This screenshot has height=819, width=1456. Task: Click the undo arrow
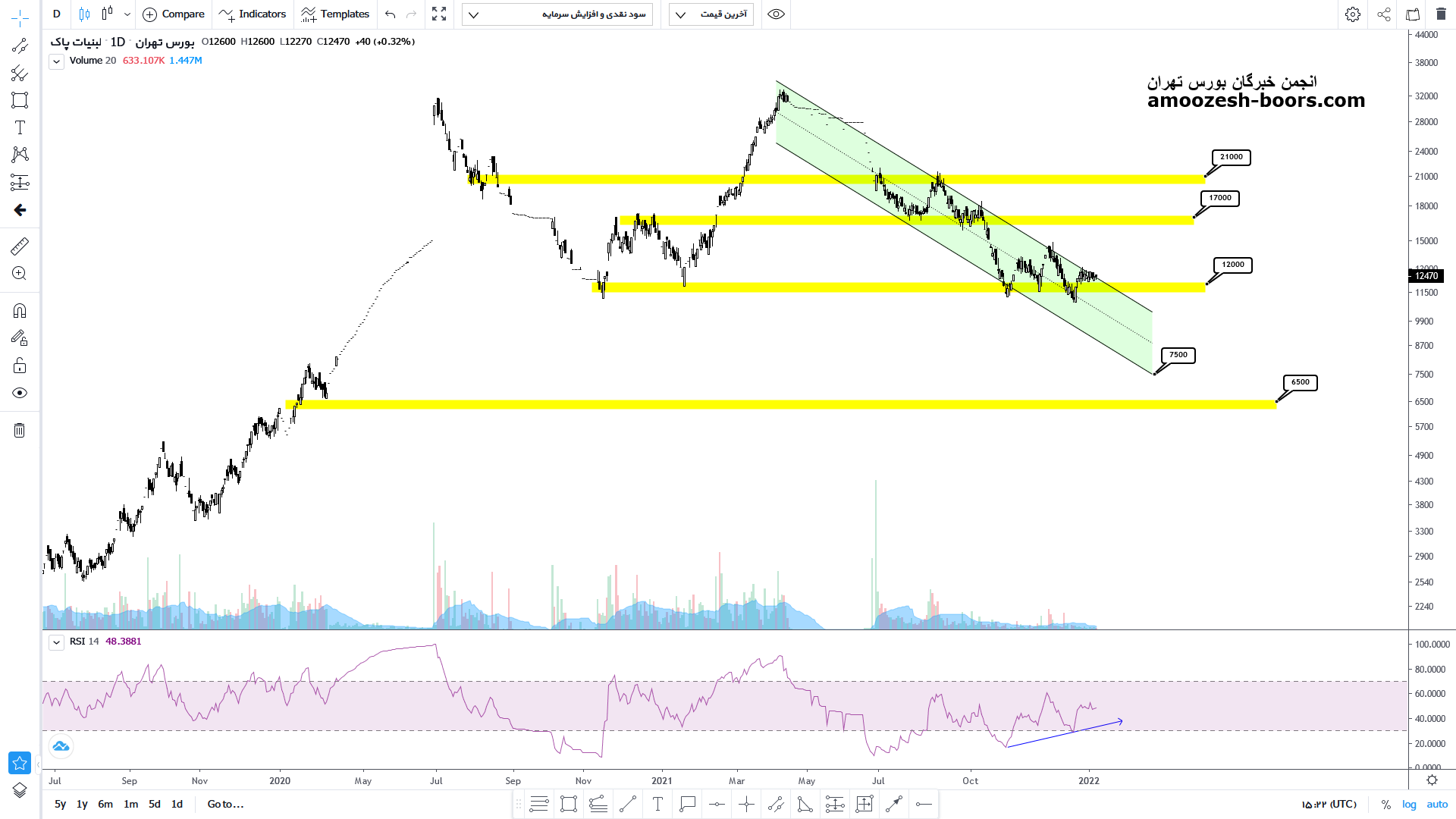pos(390,14)
